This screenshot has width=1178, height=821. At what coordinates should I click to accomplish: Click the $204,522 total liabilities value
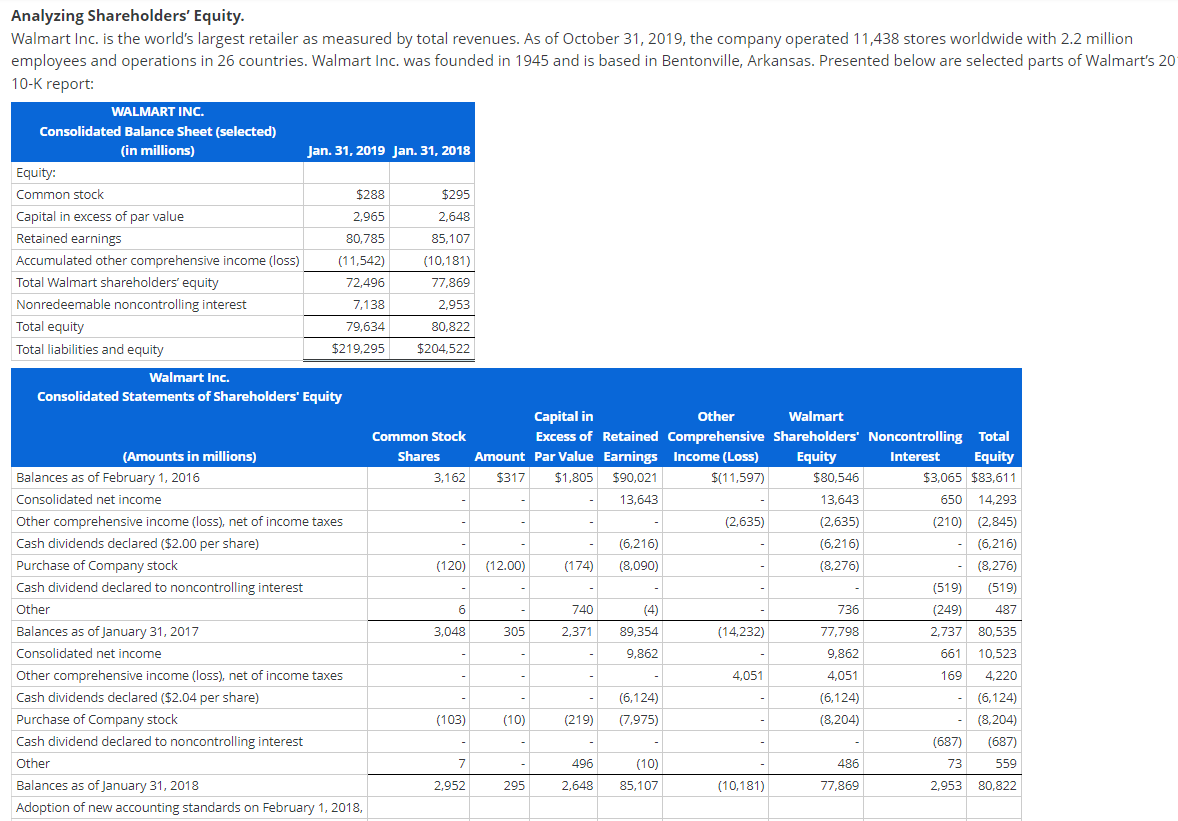tap(443, 349)
